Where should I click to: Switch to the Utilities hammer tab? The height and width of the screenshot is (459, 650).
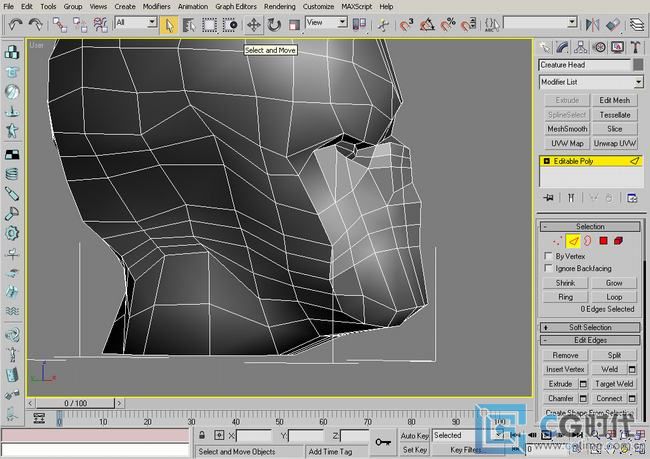pyautogui.click(x=635, y=47)
